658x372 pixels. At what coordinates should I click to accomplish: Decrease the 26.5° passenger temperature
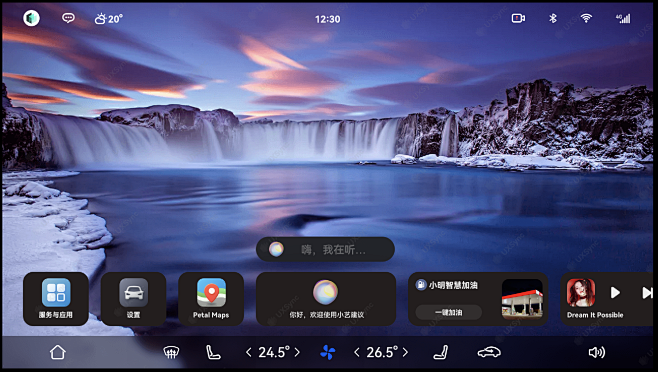(357, 352)
